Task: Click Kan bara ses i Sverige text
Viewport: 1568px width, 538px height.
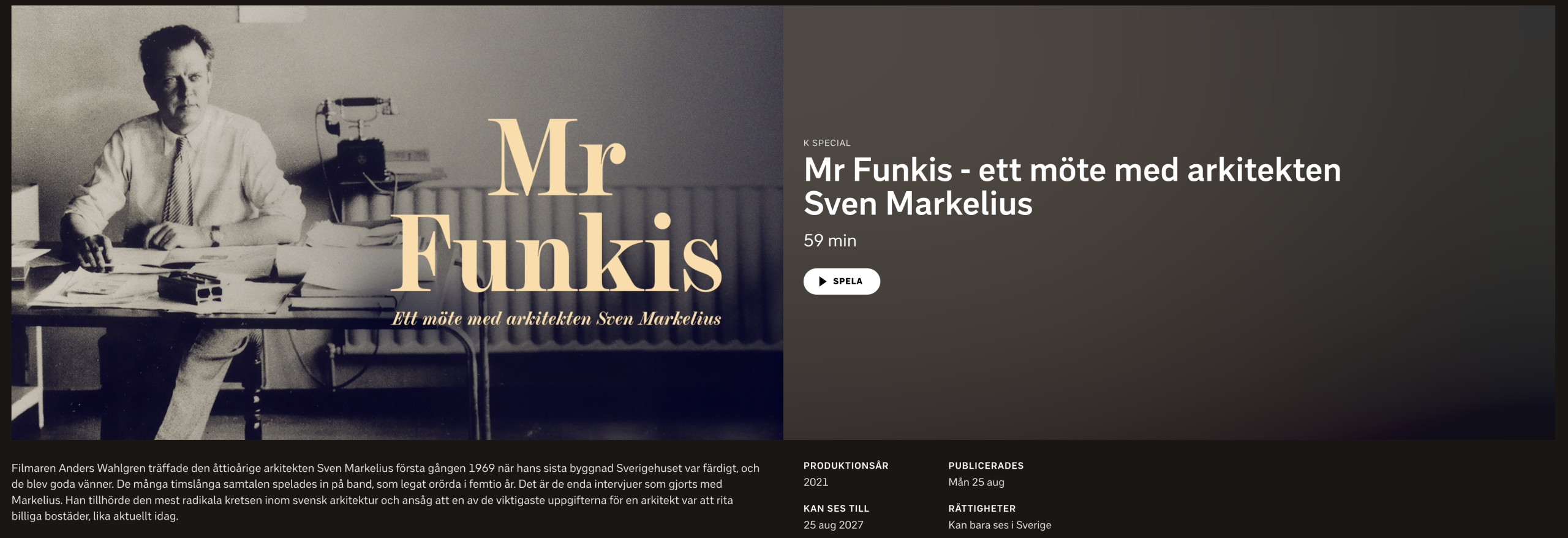Action: point(1000,525)
